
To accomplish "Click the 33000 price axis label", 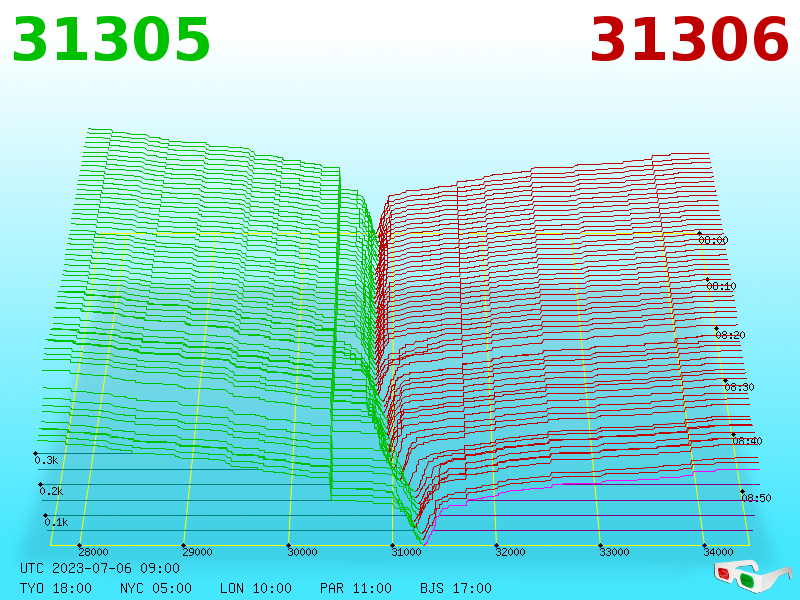I will (x=614, y=552).
